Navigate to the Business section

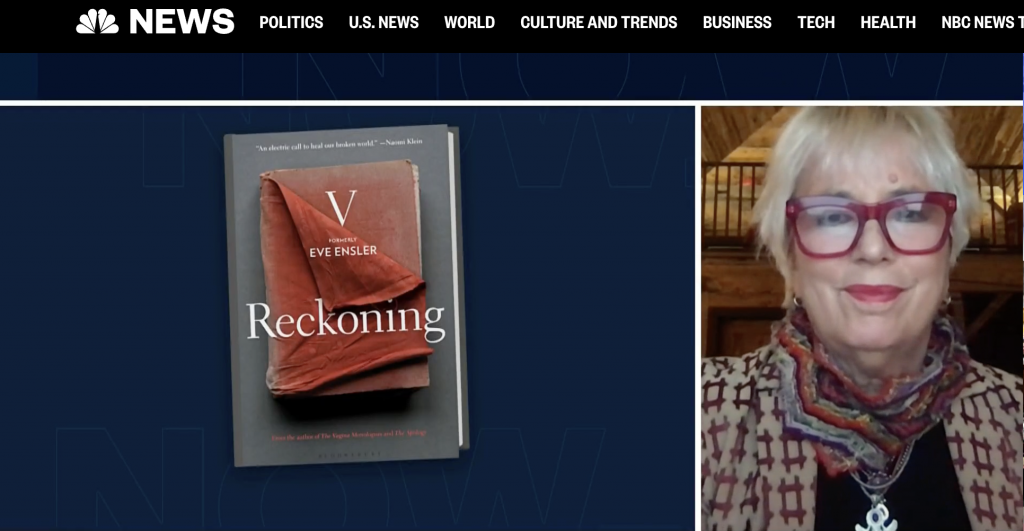coord(737,22)
